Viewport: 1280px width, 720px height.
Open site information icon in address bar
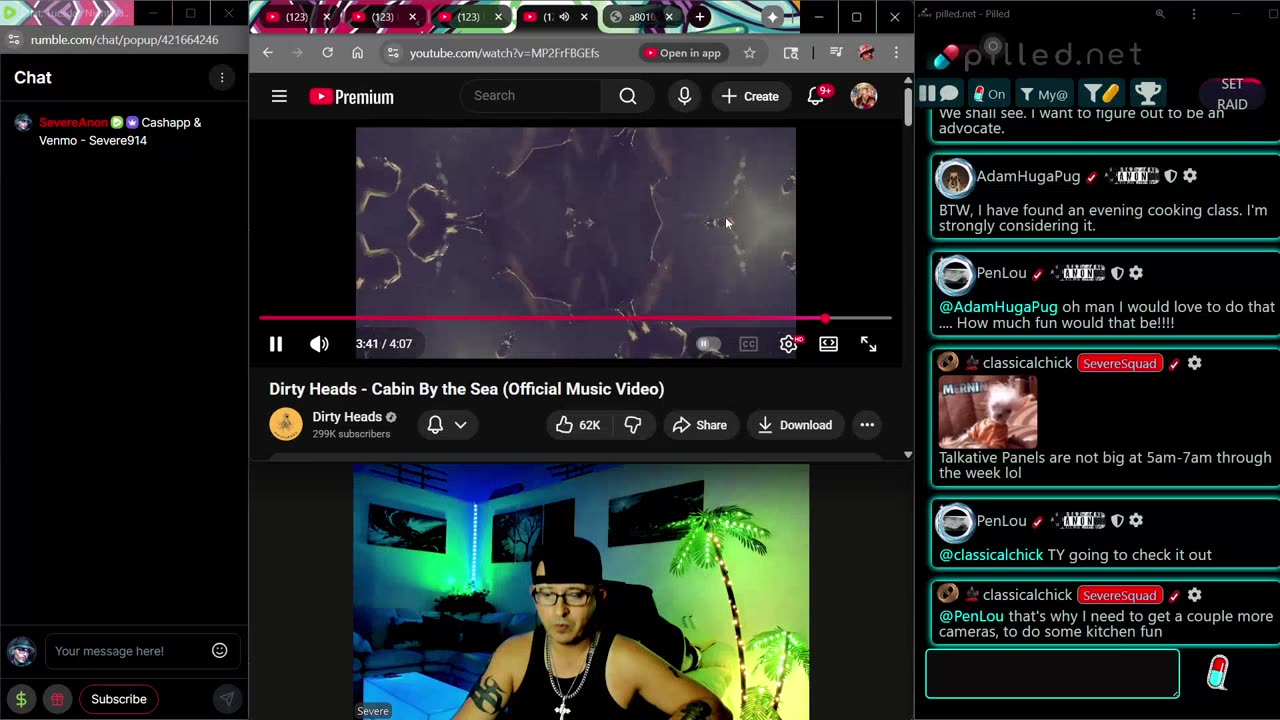[x=393, y=53]
